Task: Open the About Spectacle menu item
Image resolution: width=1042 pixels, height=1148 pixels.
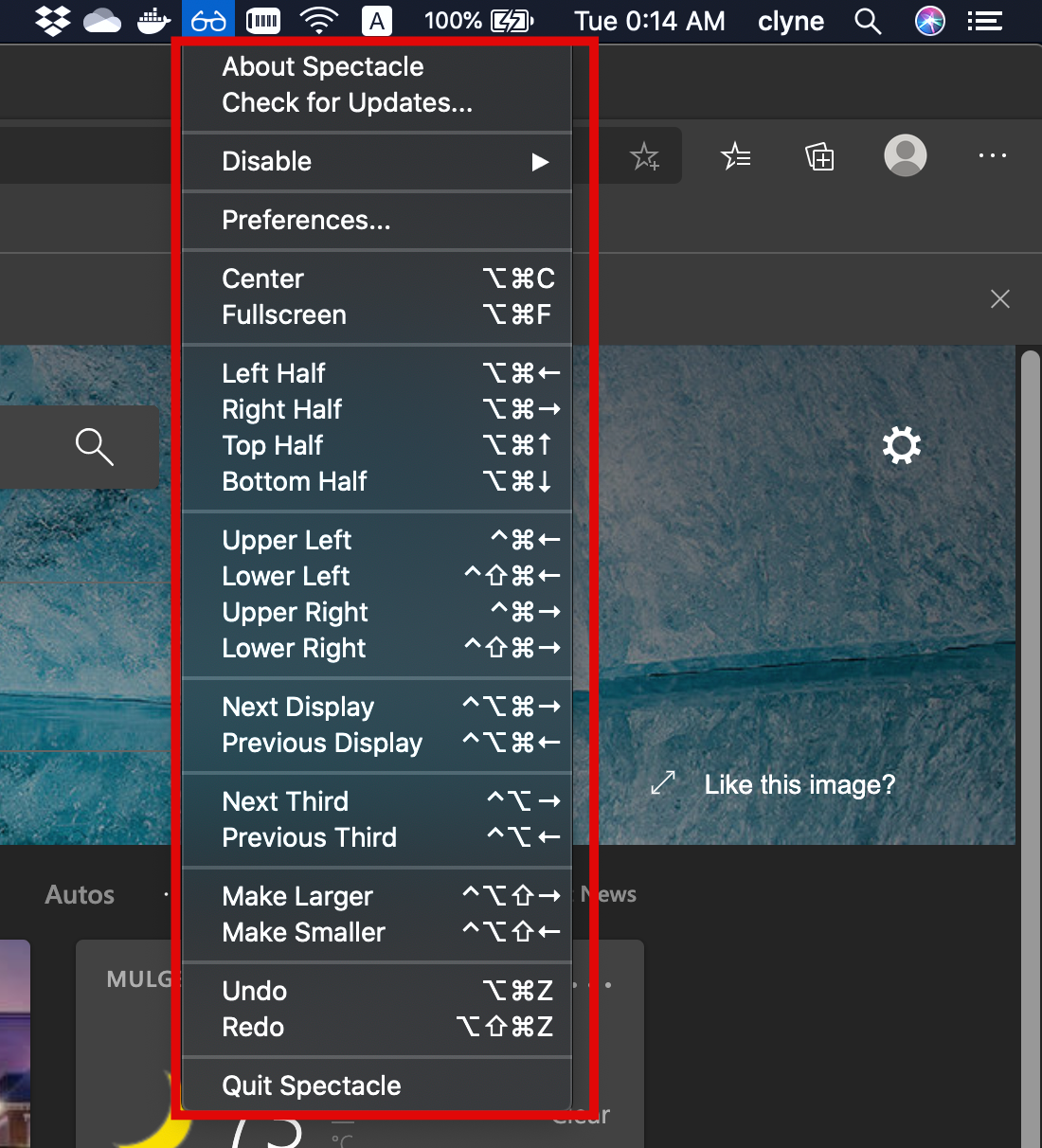Action: click(x=377, y=66)
